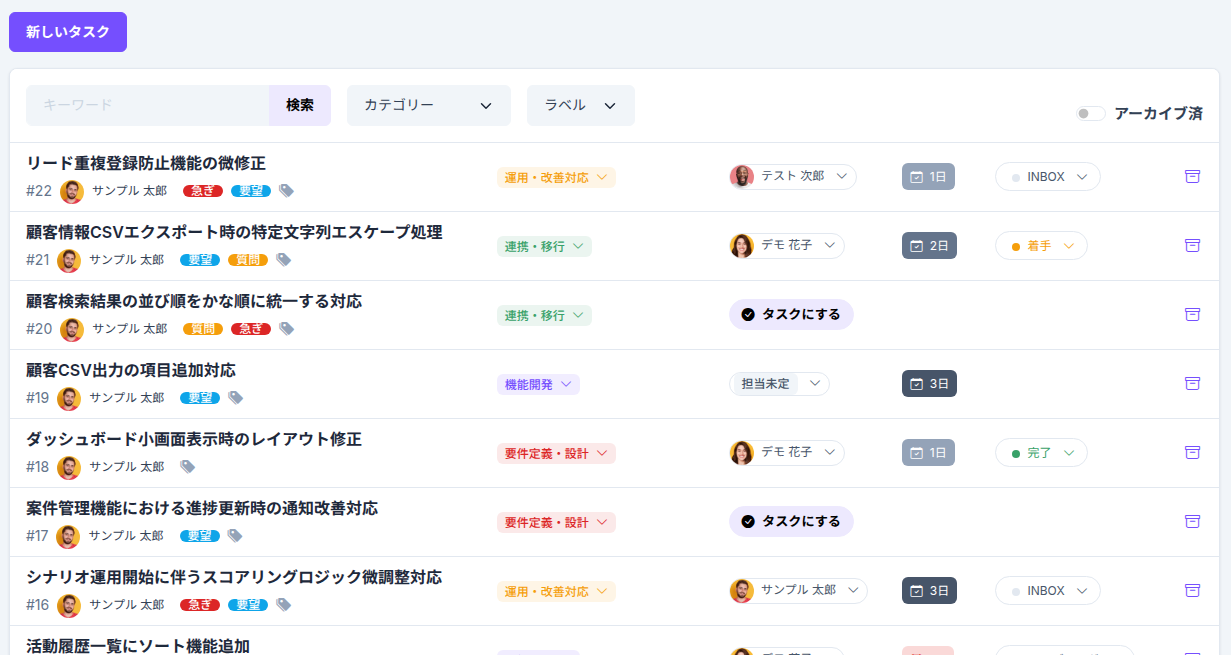
Task: Click the 2日 due date badge on task #21
Action: tap(929, 246)
